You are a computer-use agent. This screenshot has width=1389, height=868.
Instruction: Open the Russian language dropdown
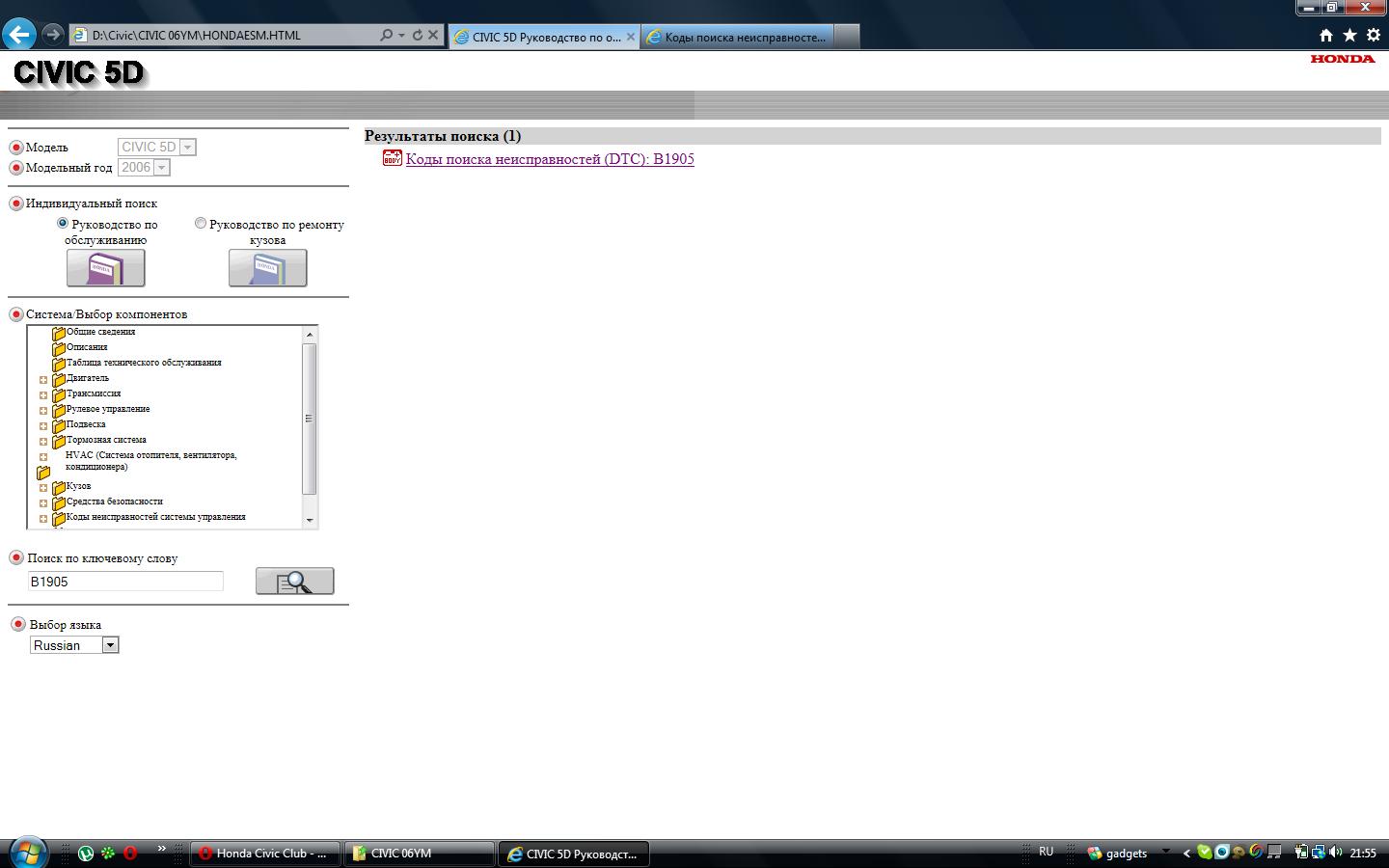coord(74,645)
